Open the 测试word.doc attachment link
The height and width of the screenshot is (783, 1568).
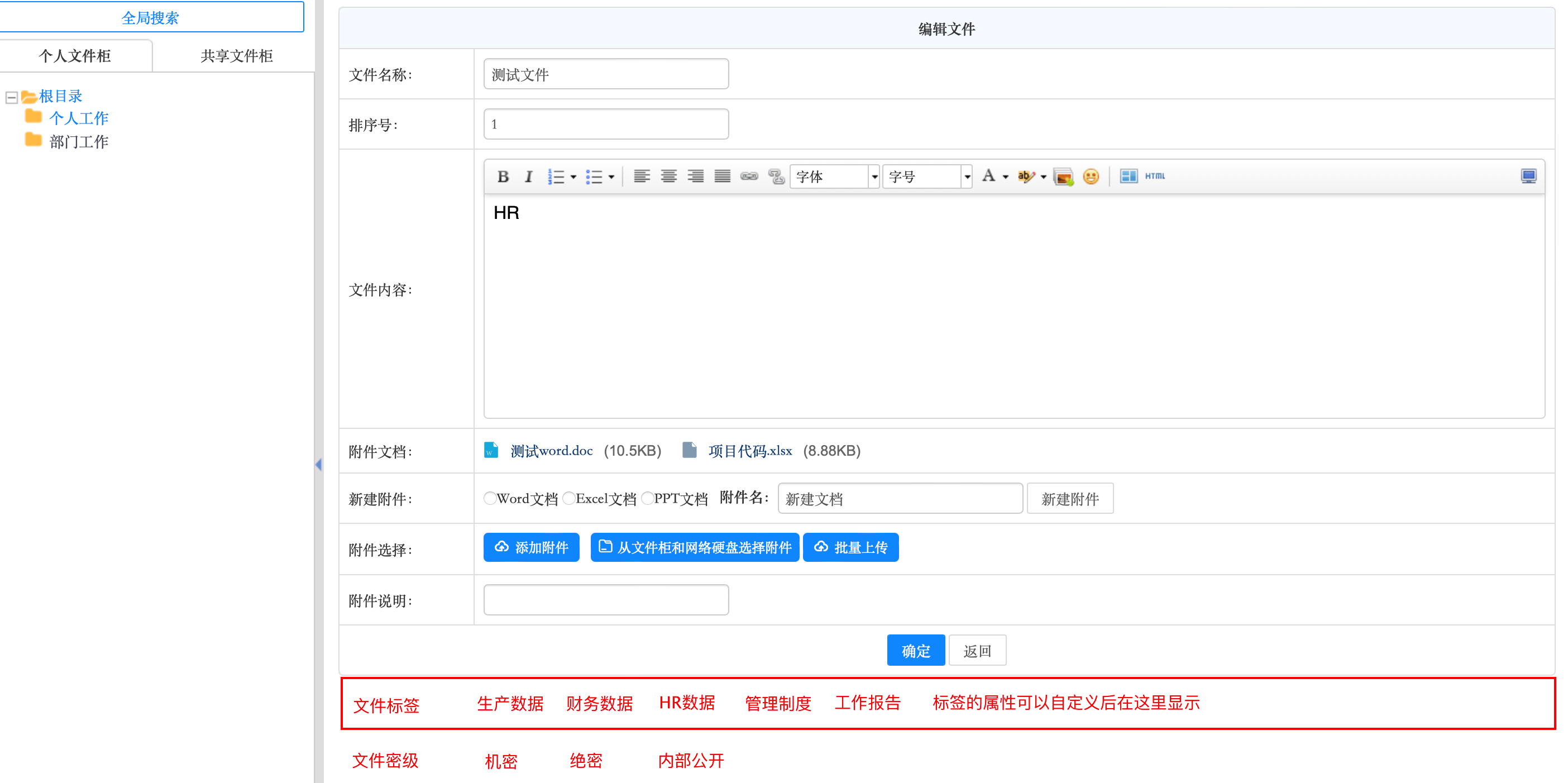[x=552, y=451]
